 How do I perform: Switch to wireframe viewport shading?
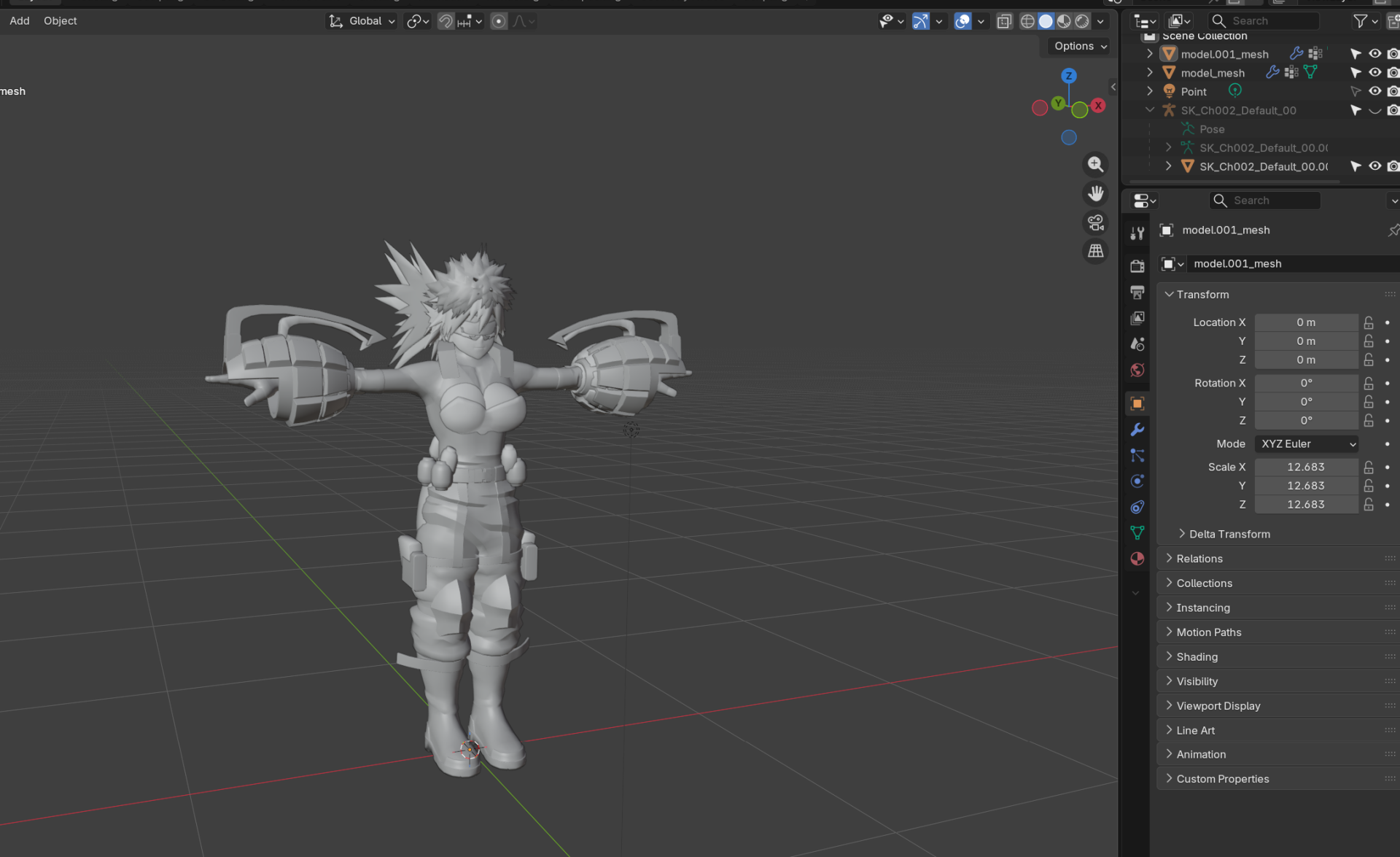coord(1027,21)
